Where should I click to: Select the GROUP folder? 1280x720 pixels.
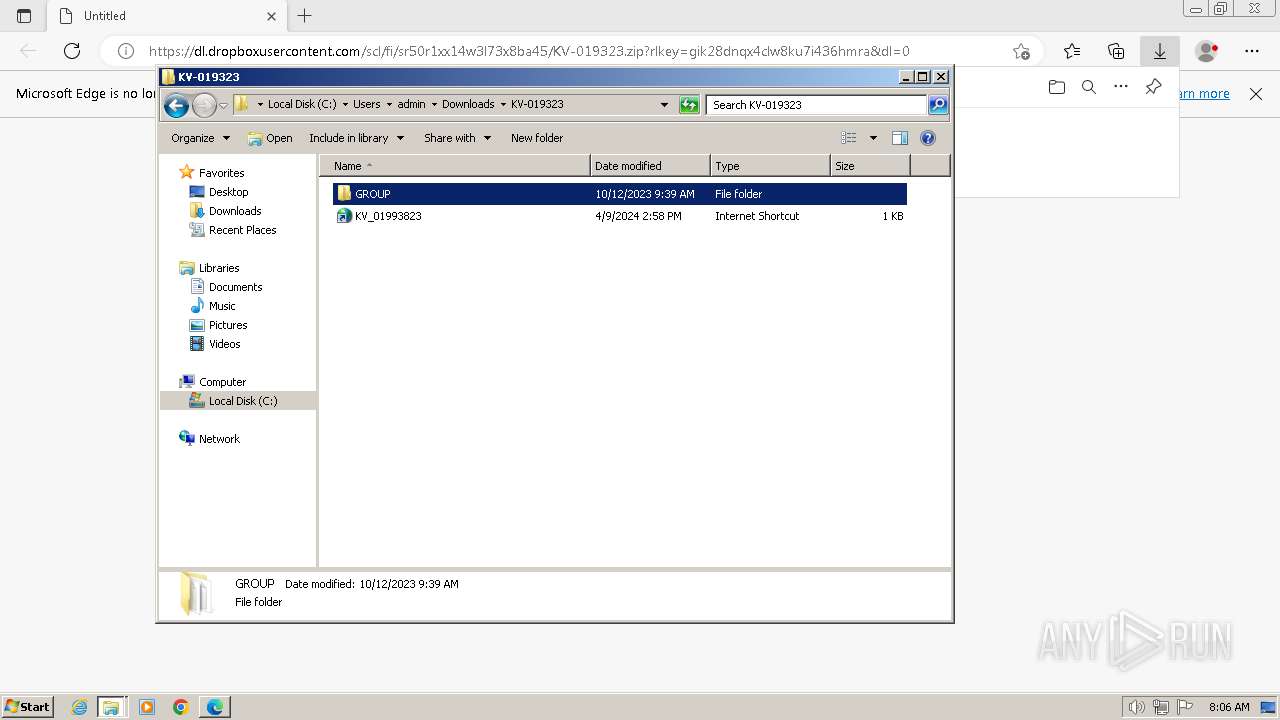620,194
